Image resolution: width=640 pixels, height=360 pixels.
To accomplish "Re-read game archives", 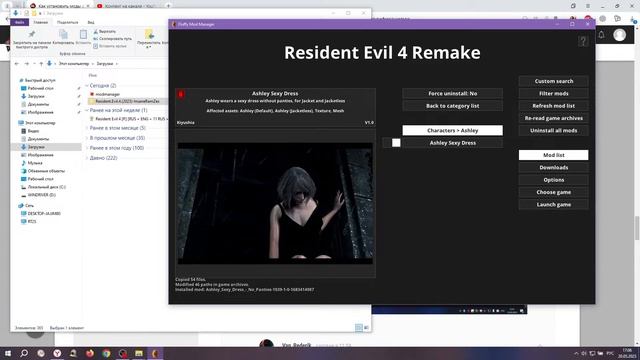I will pos(553,118).
